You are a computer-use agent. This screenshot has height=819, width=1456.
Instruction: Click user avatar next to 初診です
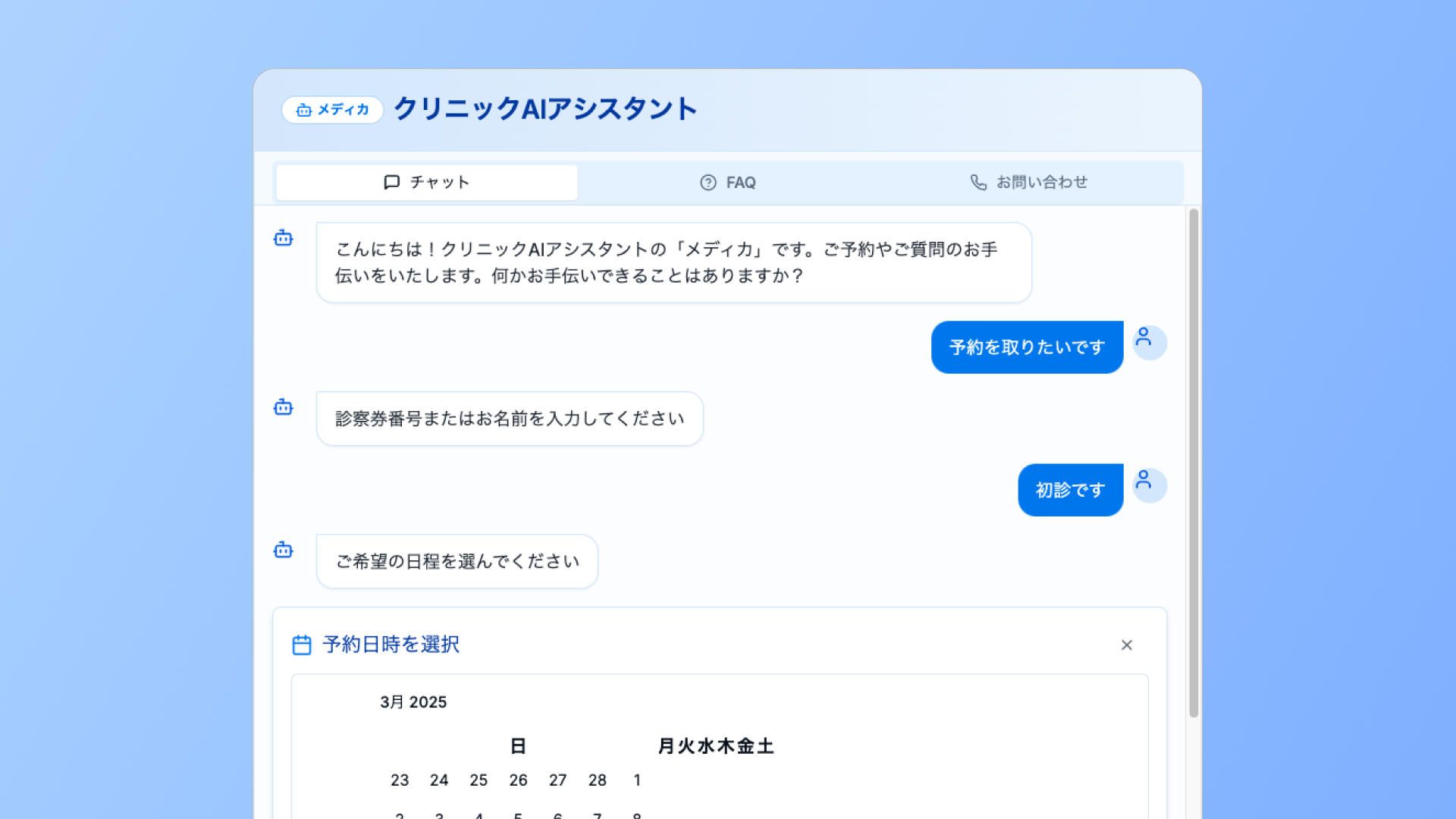click(1149, 485)
